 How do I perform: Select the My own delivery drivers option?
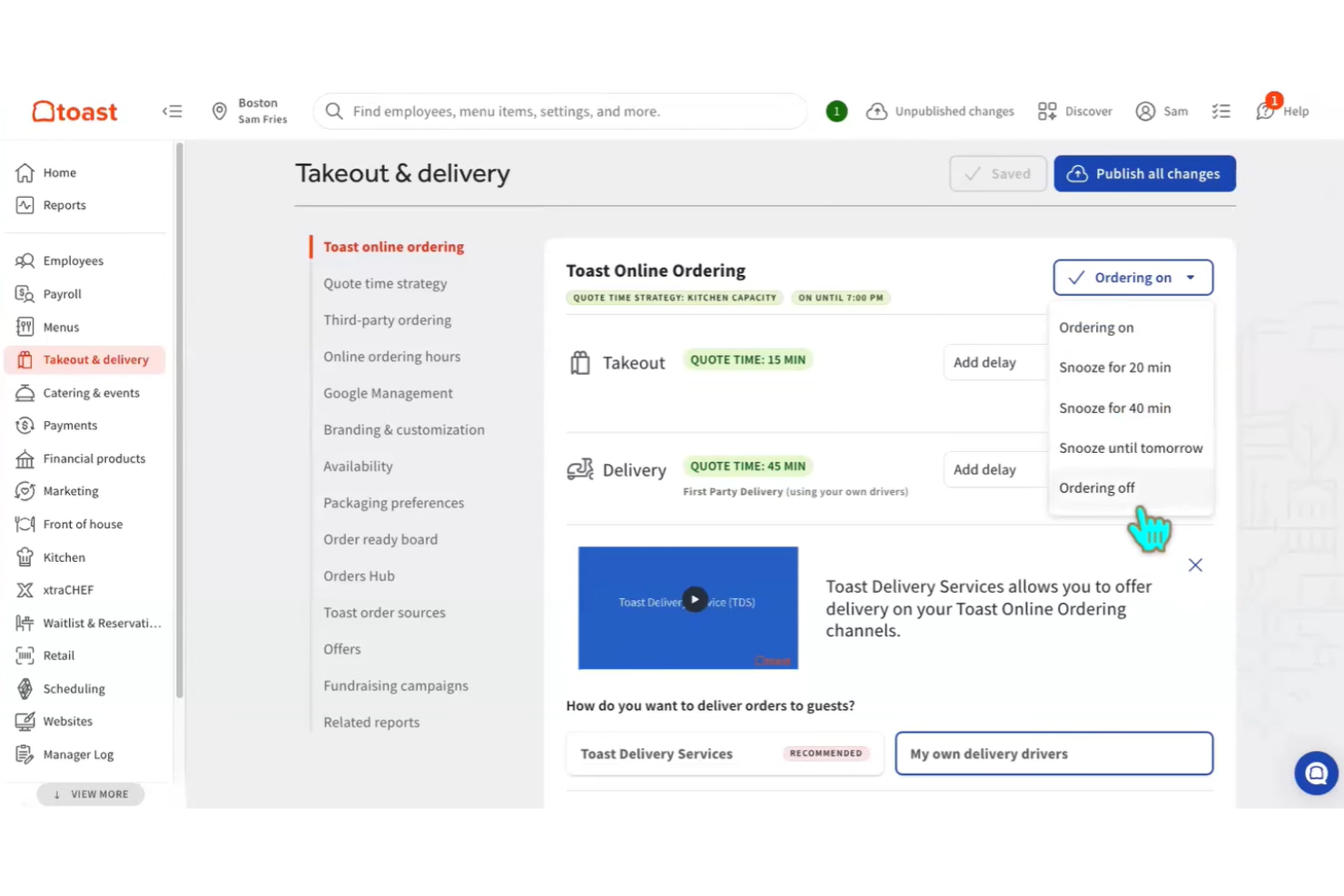pos(1052,753)
